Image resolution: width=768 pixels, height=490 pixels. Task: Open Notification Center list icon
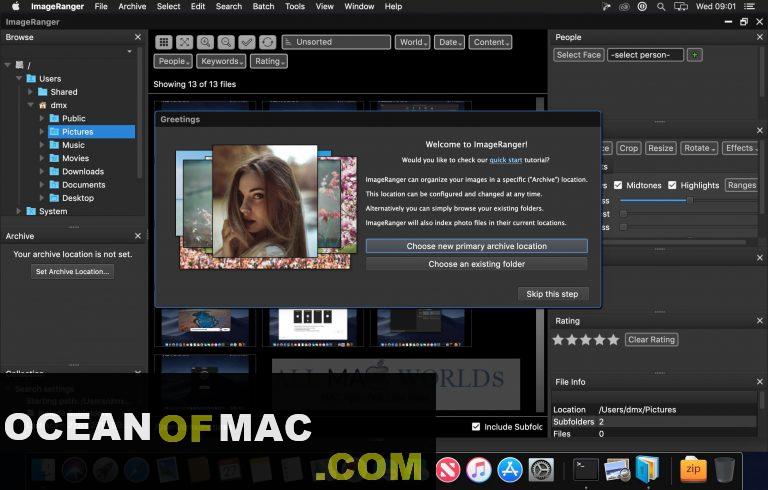click(749, 6)
